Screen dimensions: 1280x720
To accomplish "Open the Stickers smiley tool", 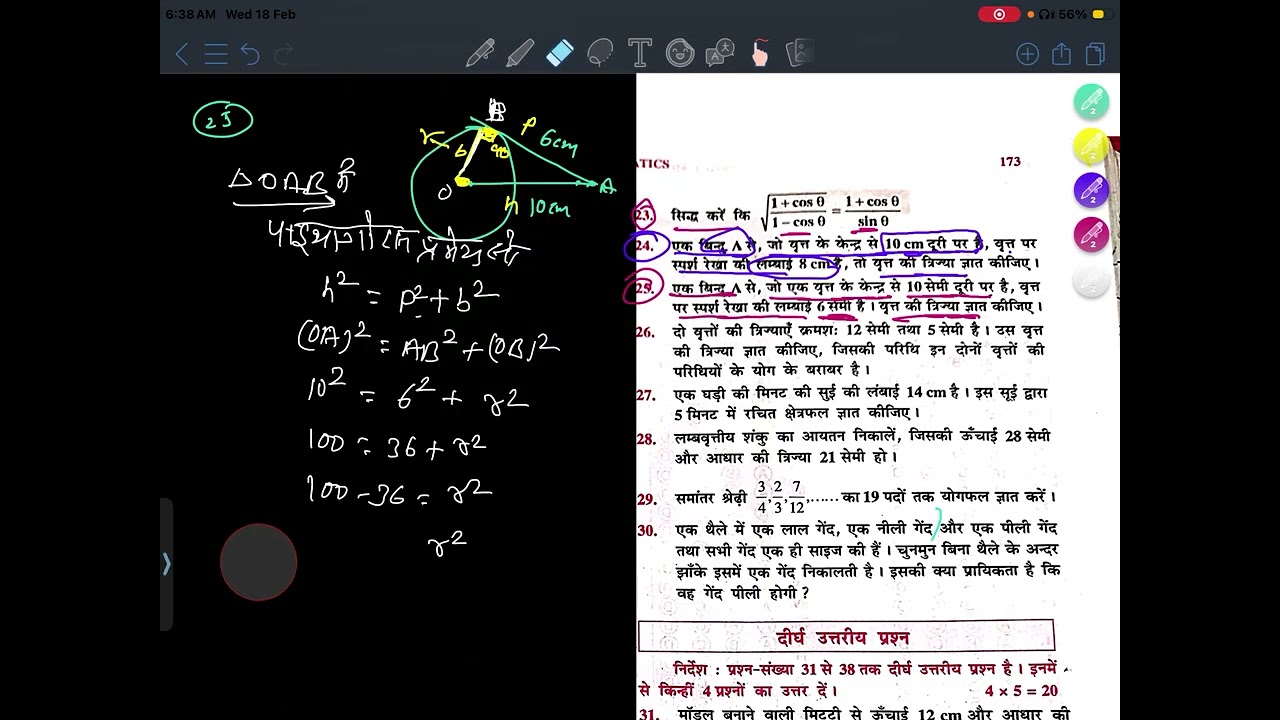I will pyautogui.click(x=680, y=53).
